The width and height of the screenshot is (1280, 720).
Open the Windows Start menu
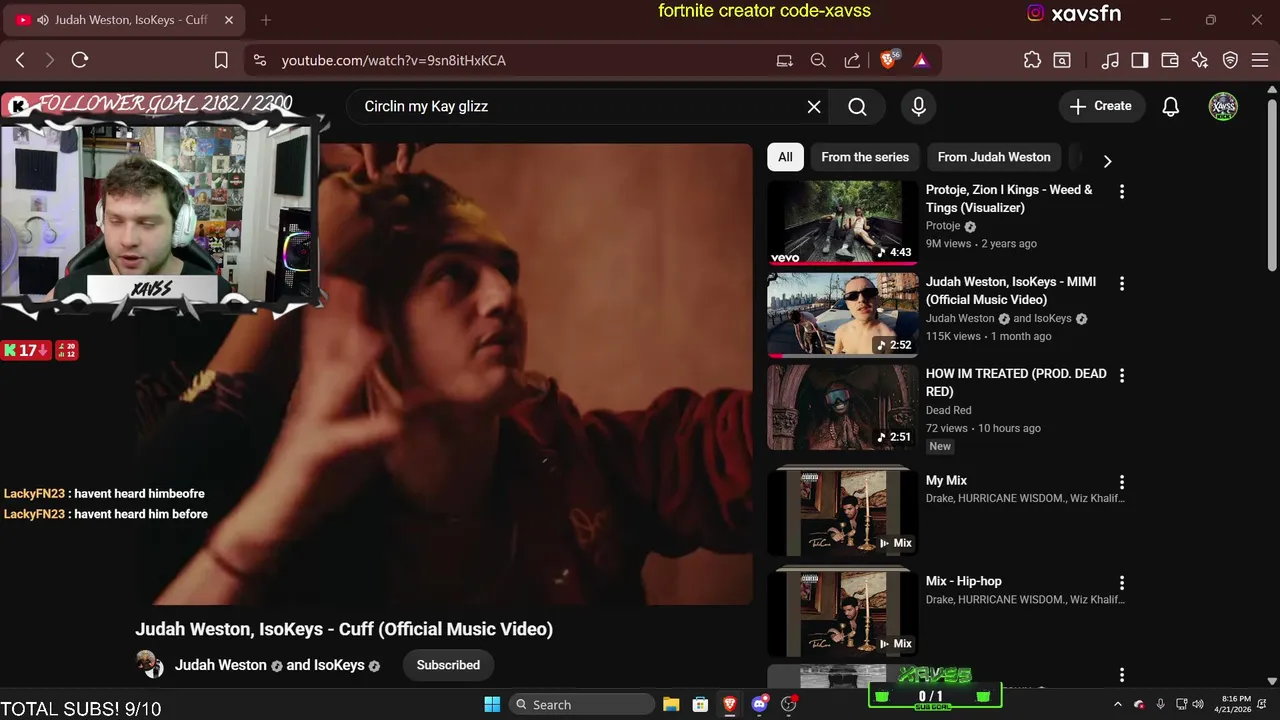tap(492, 704)
